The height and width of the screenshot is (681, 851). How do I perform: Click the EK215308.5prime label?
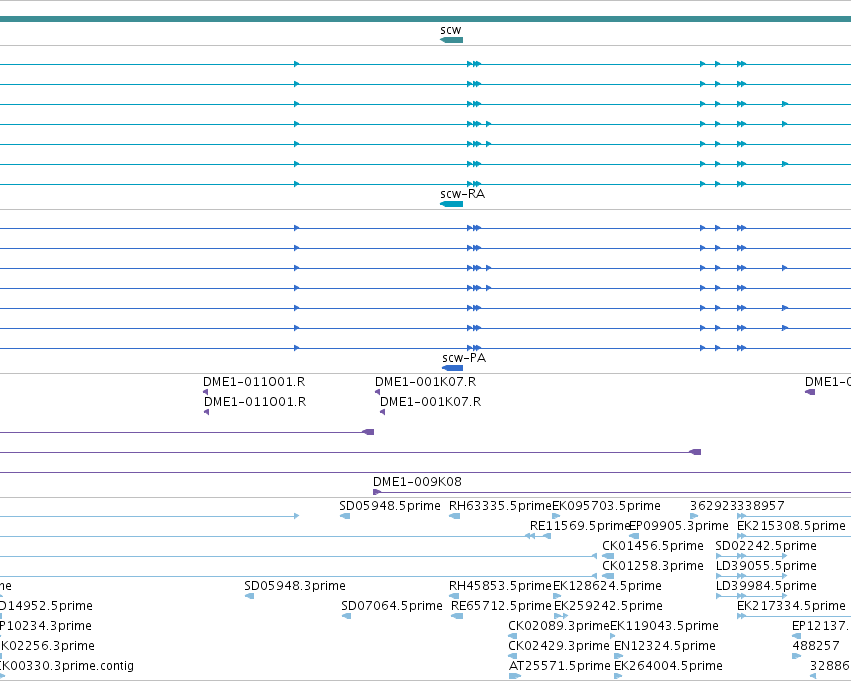(791, 526)
